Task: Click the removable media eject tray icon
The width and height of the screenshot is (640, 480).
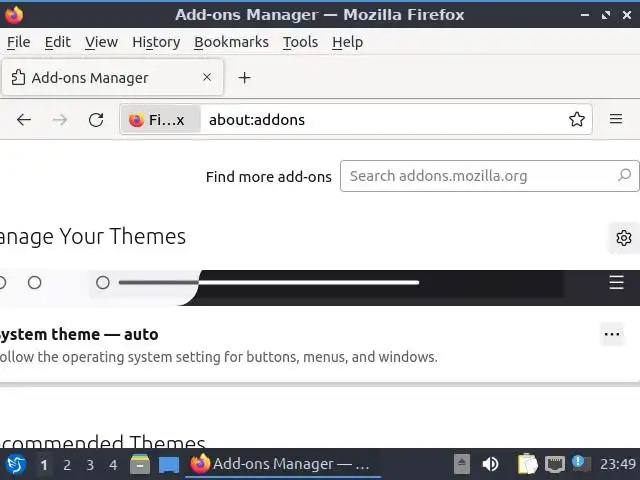Action: (462, 464)
